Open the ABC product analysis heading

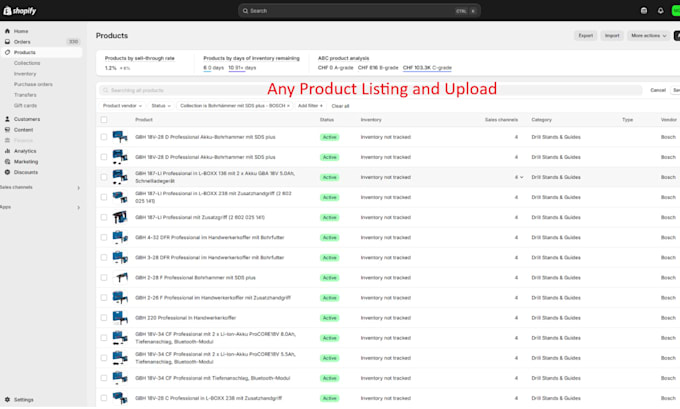pos(343,58)
